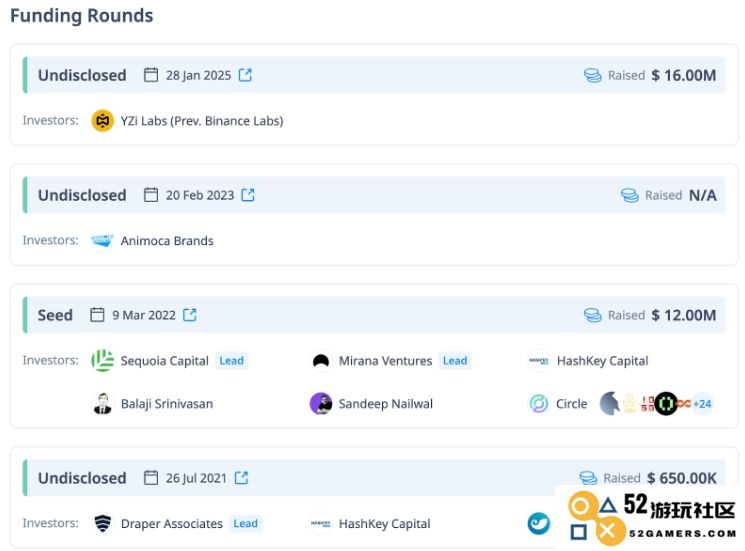Click Sandeep Nailwal's avatar
This screenshot has width=745, height=551.
pyautogui.click(x=321, y=404)
